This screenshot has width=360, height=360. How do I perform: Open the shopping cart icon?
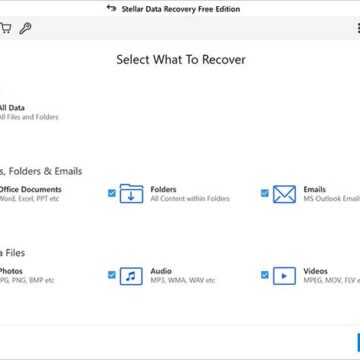click(5, 28)
